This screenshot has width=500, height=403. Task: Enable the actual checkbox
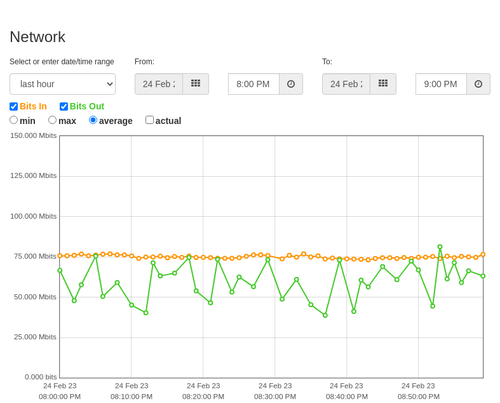[x=150, y=120]
